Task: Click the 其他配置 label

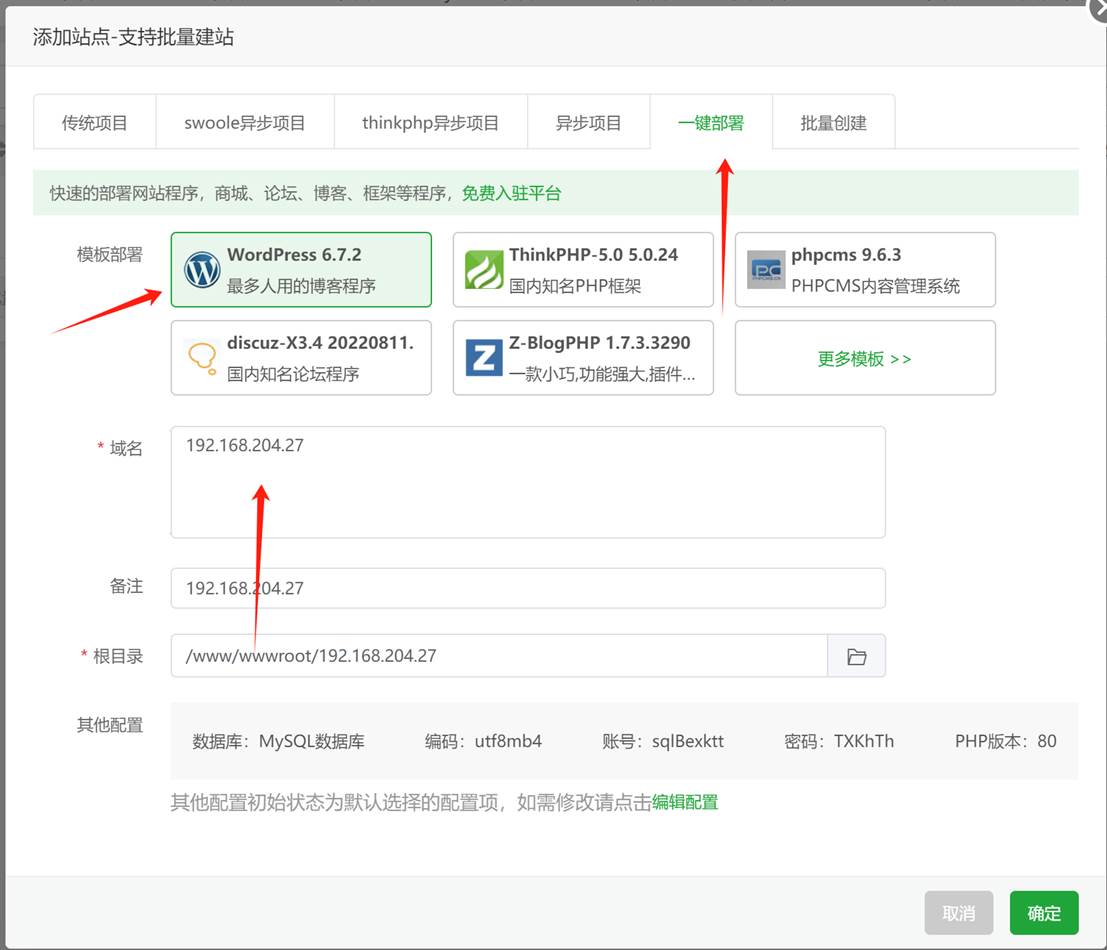Action: 109,725
